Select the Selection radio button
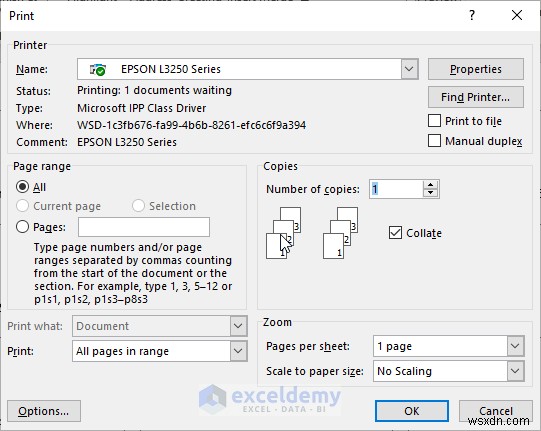The height and width of the screenshot is (431, 541). coord(138,206)
